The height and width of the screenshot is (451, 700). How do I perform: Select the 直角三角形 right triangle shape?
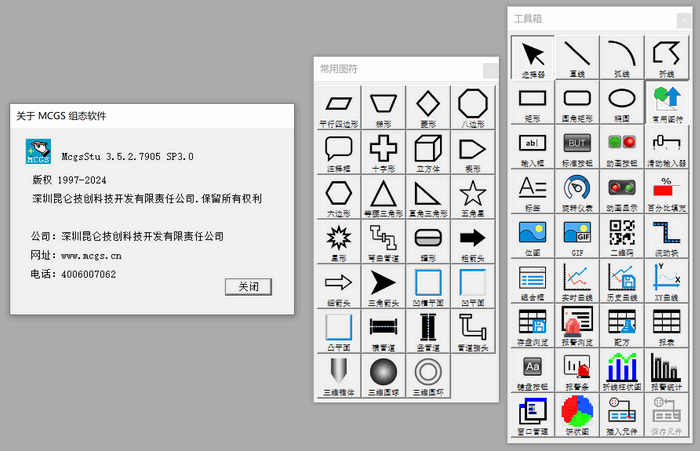pyautogui.click(x=428, y=197)
